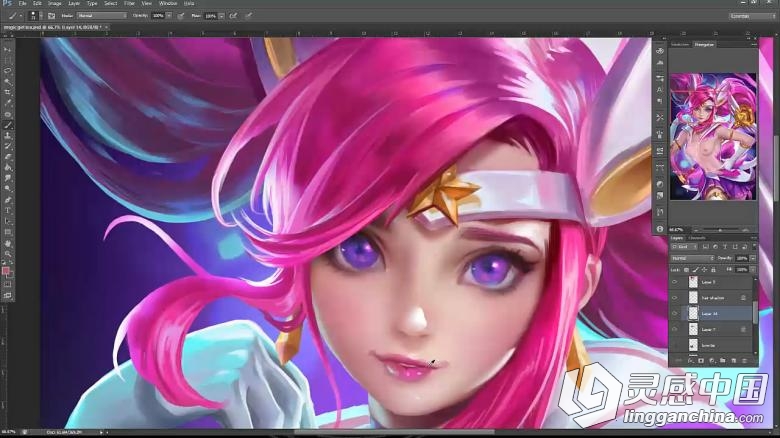Open the tool preset picker arrow

pyautogui.click(x=20, y=16)
